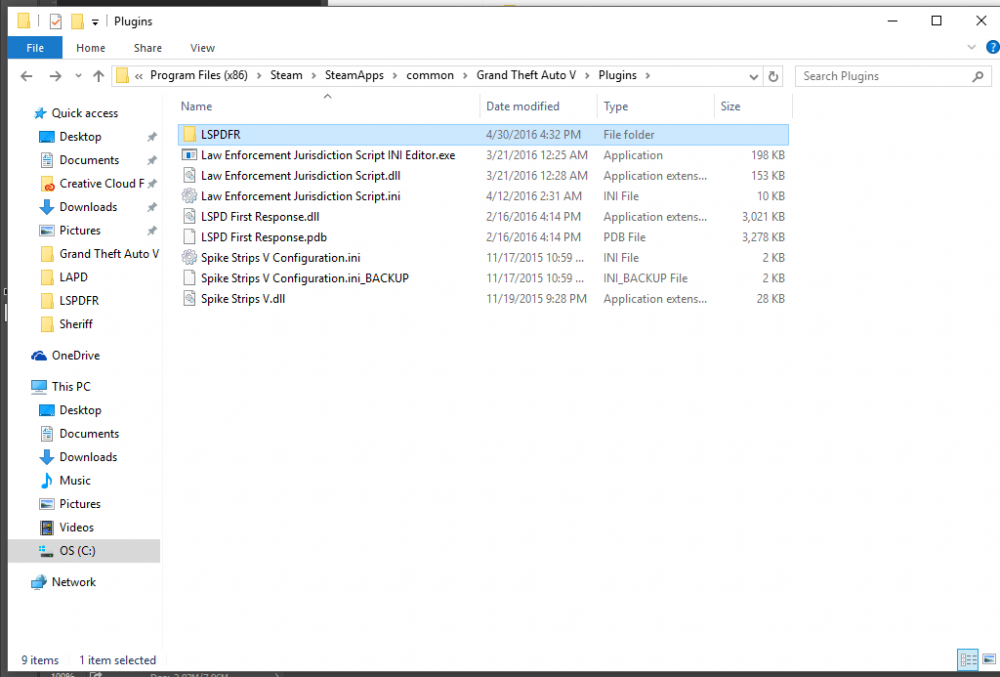
Task: Open the recent locations dropdown arrow
Action: click(78, 76)
